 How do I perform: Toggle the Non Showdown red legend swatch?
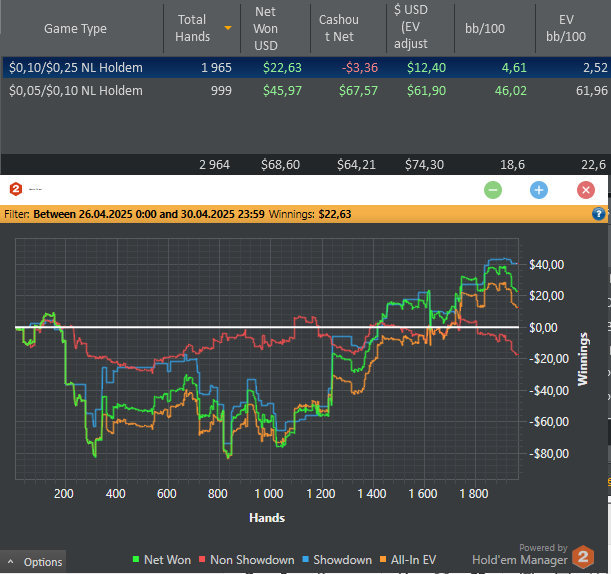click(x=202, y=560)
